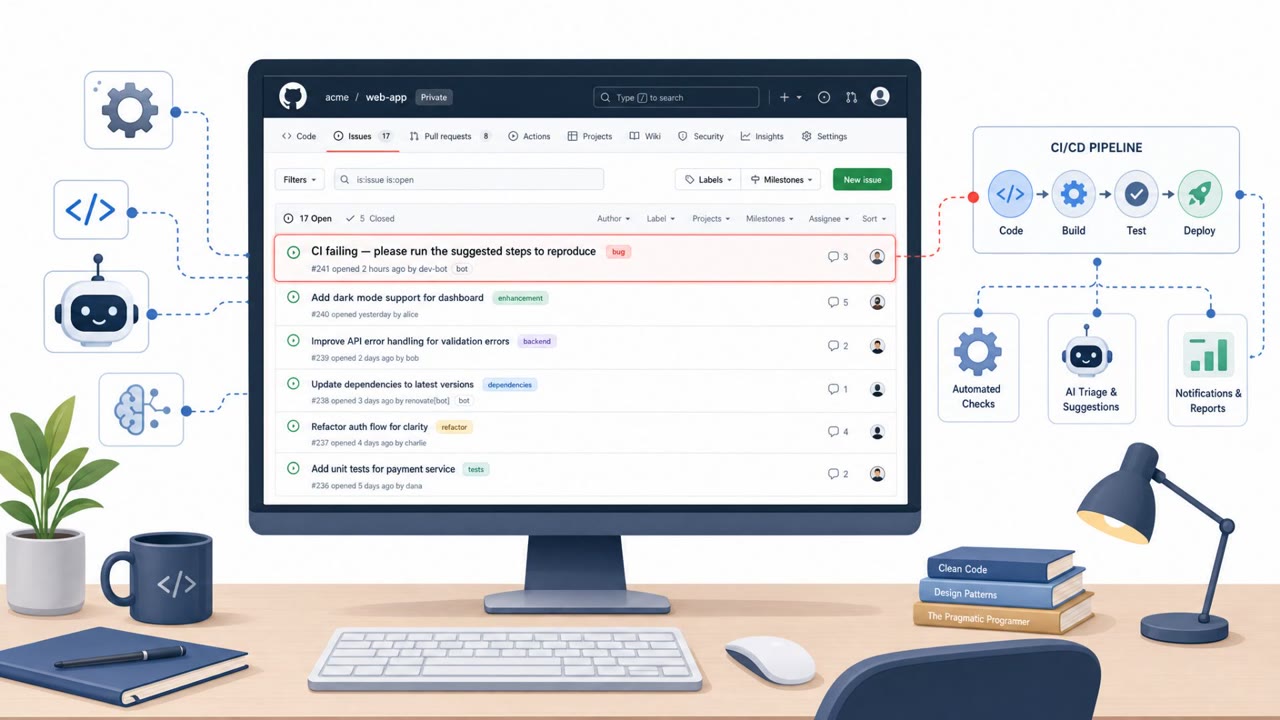Go to the web-app repository link
Image resolution: width=1280 pixels, height=720 pixels.
tap(386, 97)
